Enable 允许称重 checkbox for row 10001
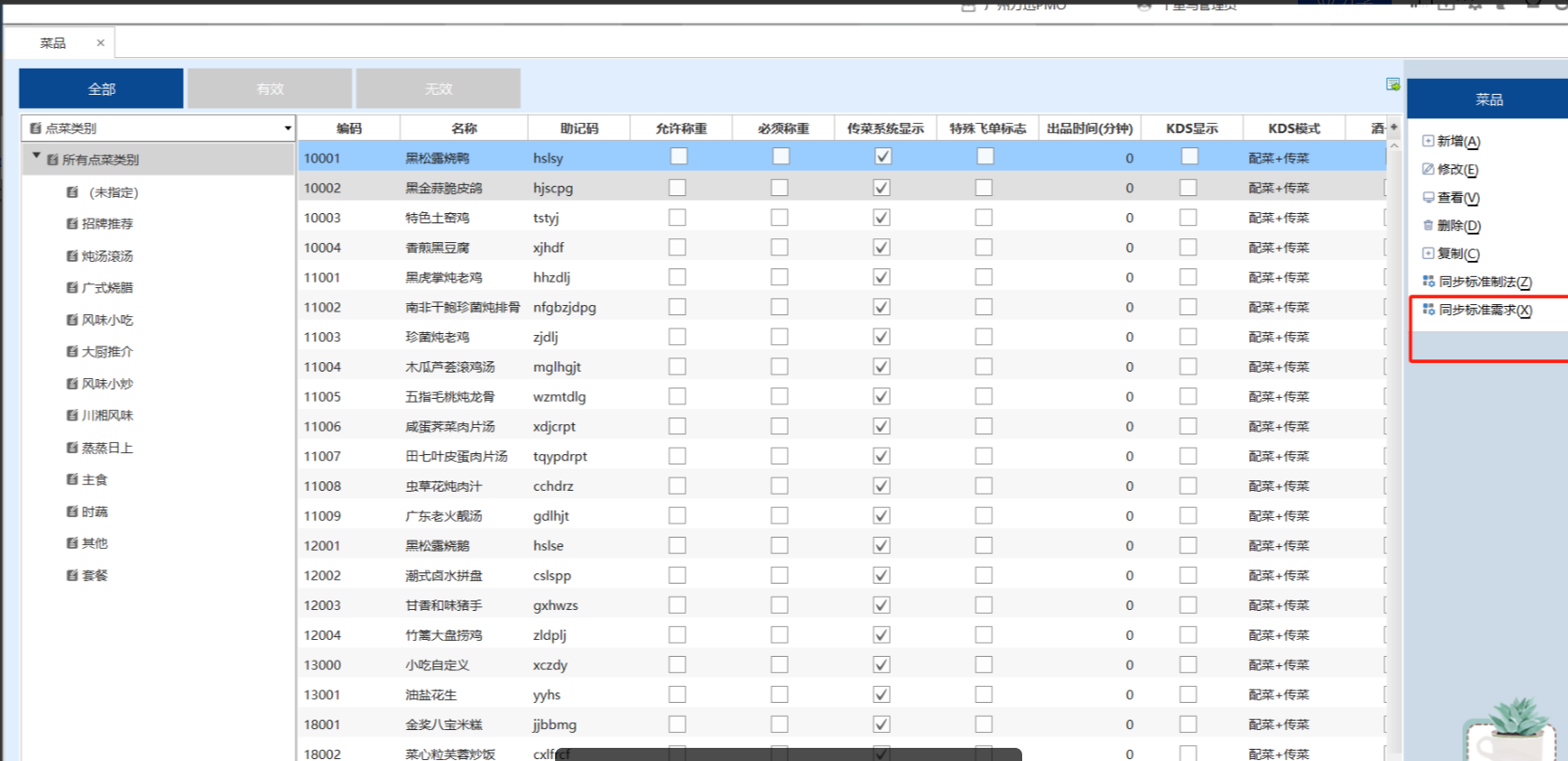The height and width of the screenshot is (761, 1568). pos(679,157)
